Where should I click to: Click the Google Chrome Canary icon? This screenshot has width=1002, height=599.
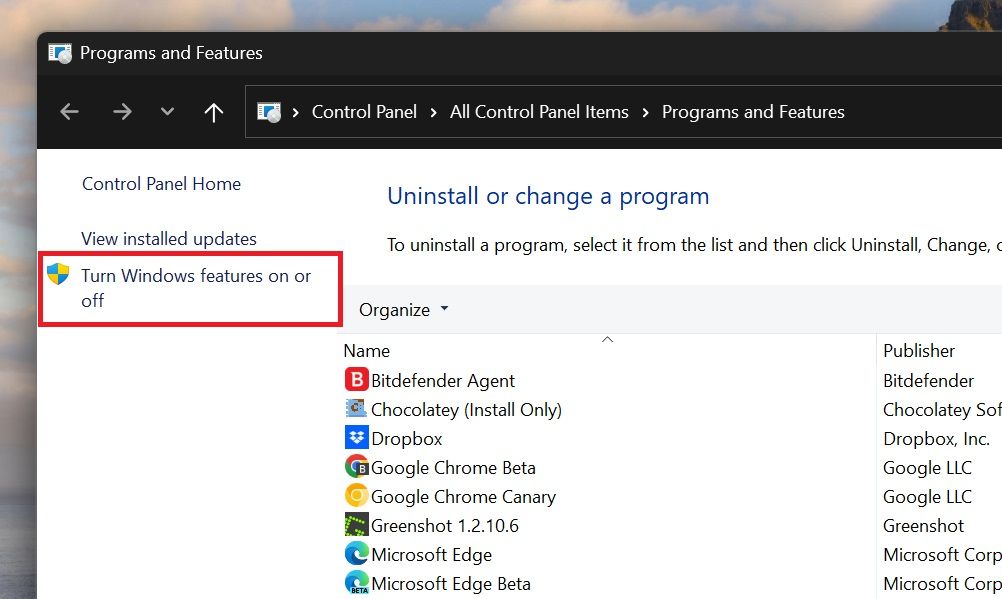(356, 496)
